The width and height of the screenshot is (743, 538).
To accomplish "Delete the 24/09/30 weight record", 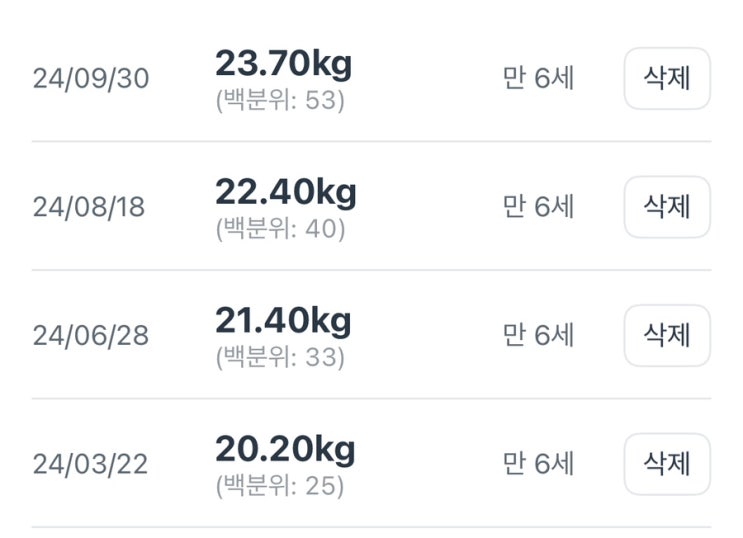I will click(x=667, y=78).
